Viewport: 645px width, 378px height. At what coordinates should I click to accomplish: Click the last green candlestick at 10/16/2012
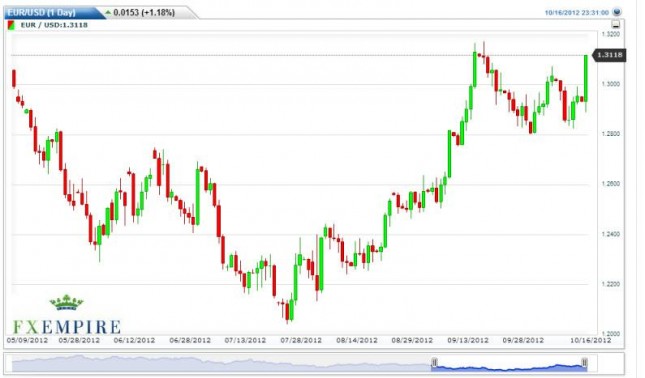click(x=586, y=78)
